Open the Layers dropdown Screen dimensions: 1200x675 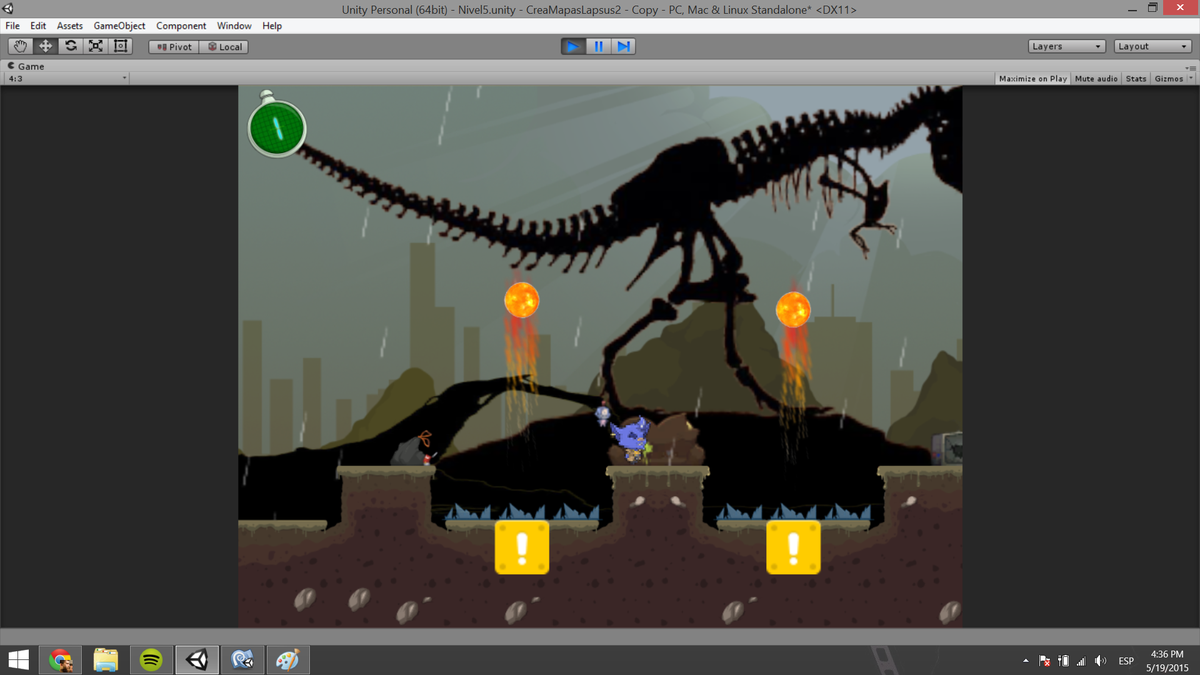pos(1067,46)
